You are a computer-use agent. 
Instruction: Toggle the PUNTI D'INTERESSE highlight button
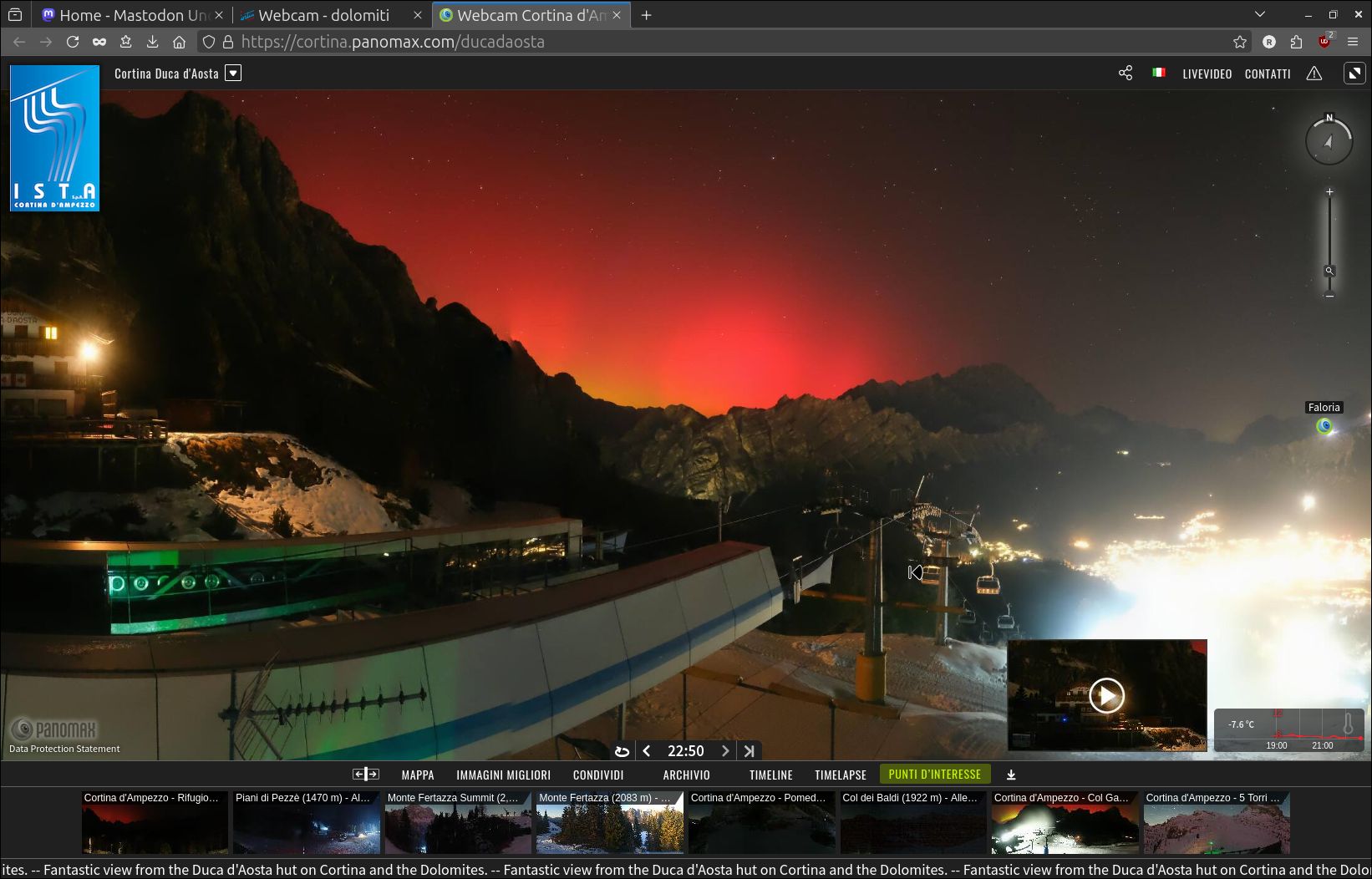coord(934,774)
